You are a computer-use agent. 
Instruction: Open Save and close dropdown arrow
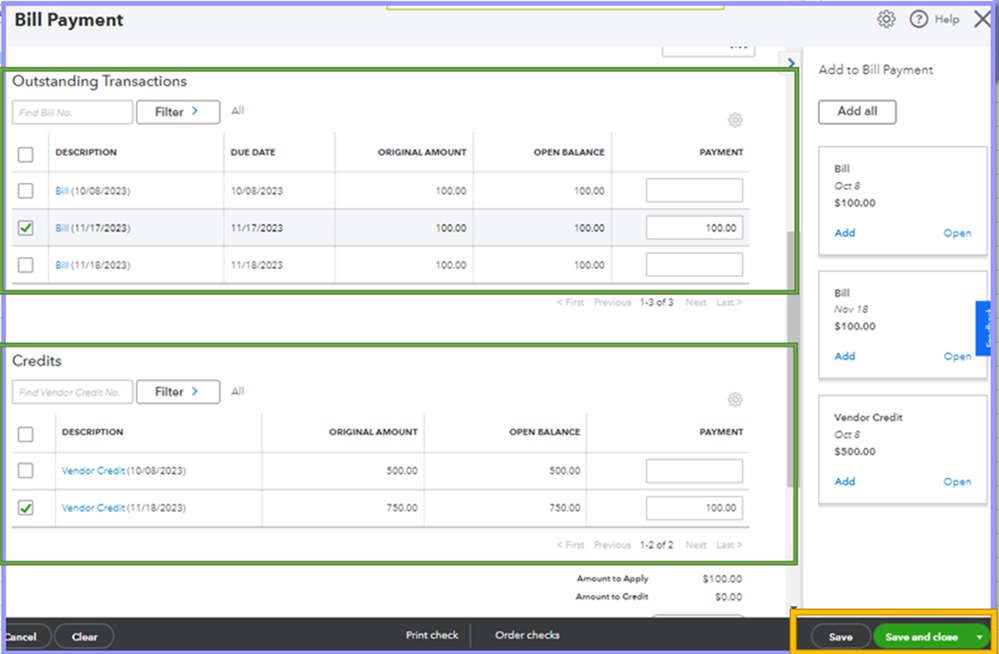pyautogui.click(x=979, y=637)
